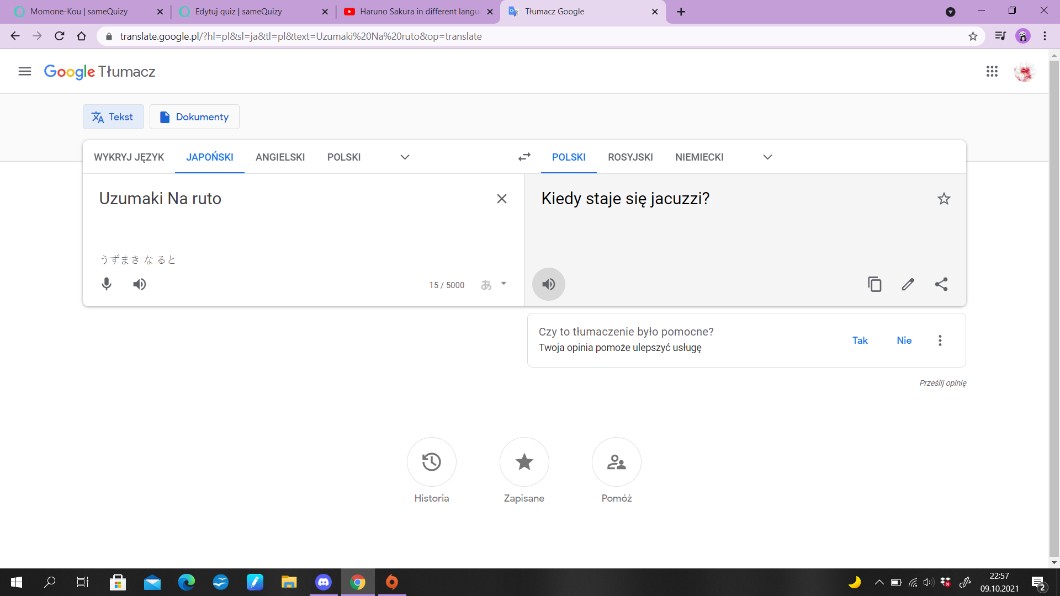The height and width of the screenshot is (596, 1060).
Task: Expand the source language list chevron
Action: (x=405, y=157)
